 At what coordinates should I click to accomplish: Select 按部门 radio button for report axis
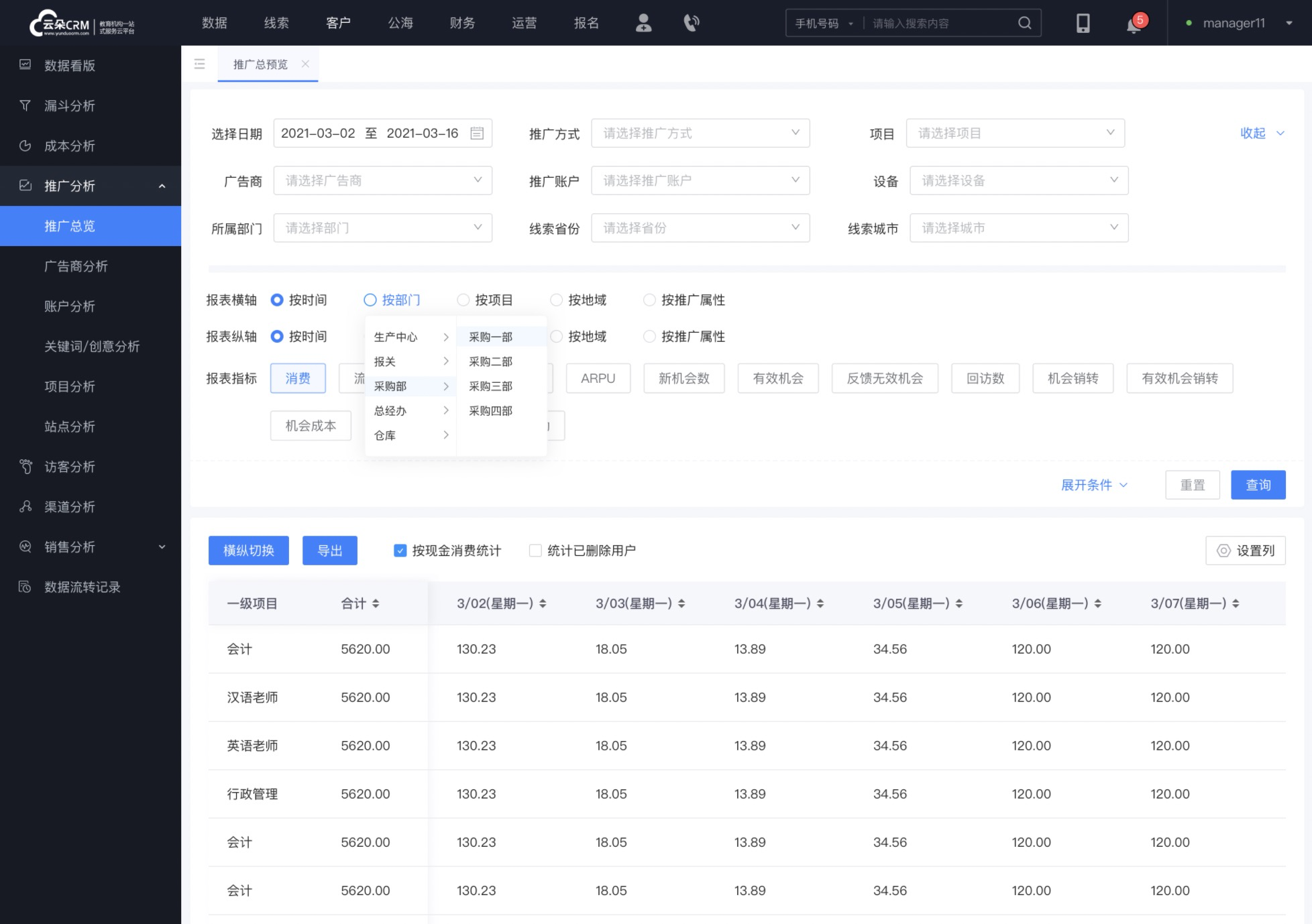[x=370, y=299]
